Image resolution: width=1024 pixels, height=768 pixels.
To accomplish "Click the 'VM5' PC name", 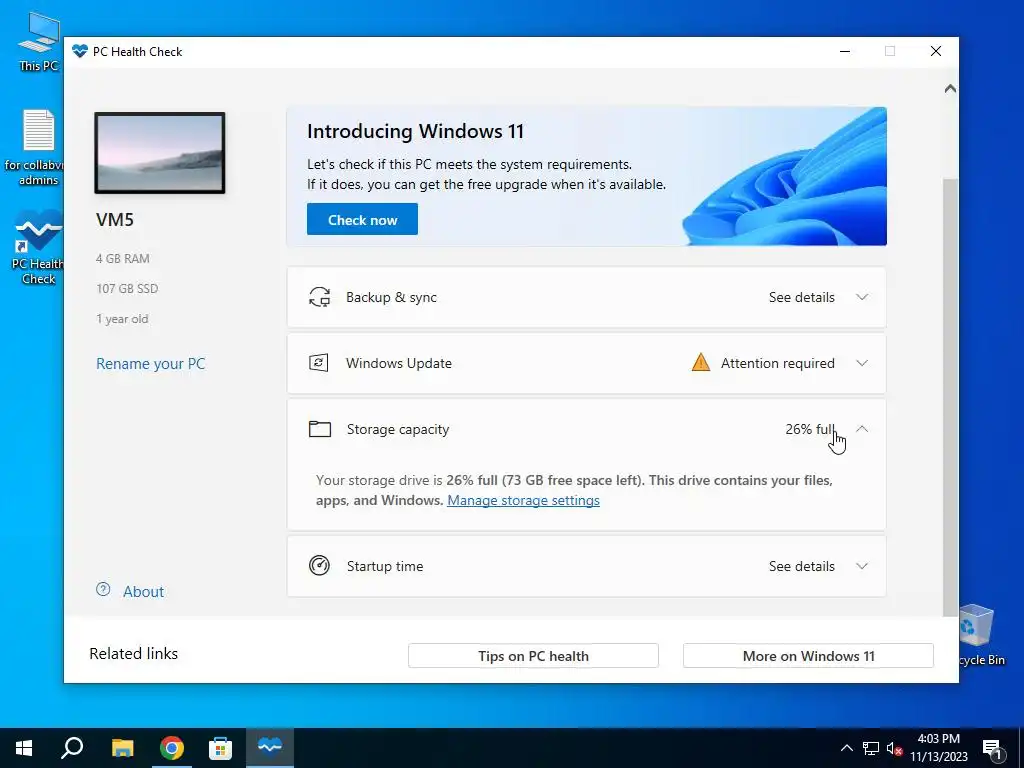I will [x=115, y=219].
